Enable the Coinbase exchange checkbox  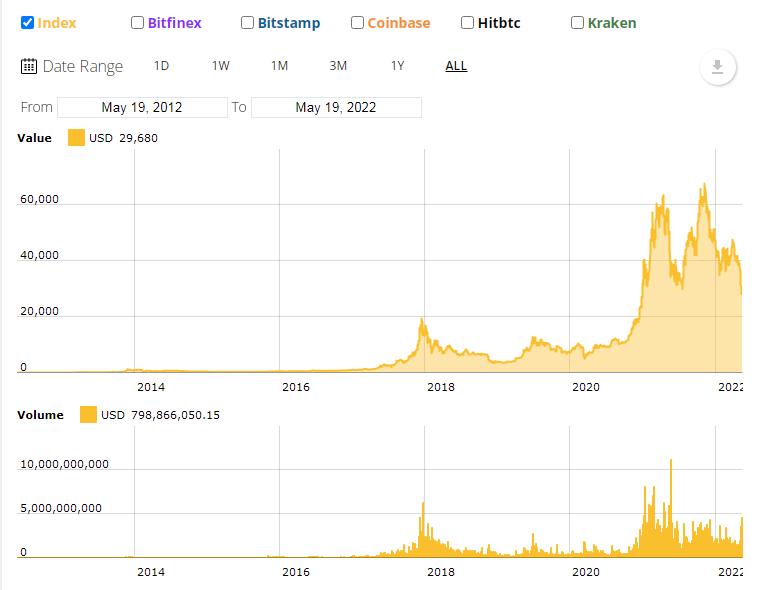[x=357, y=22]
